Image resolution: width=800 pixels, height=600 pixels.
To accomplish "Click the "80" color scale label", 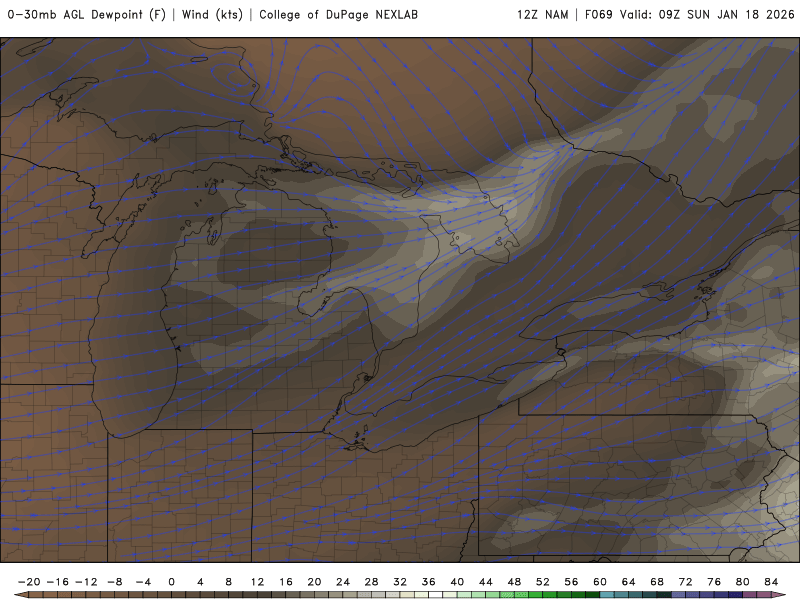I will tap(743, 582).
